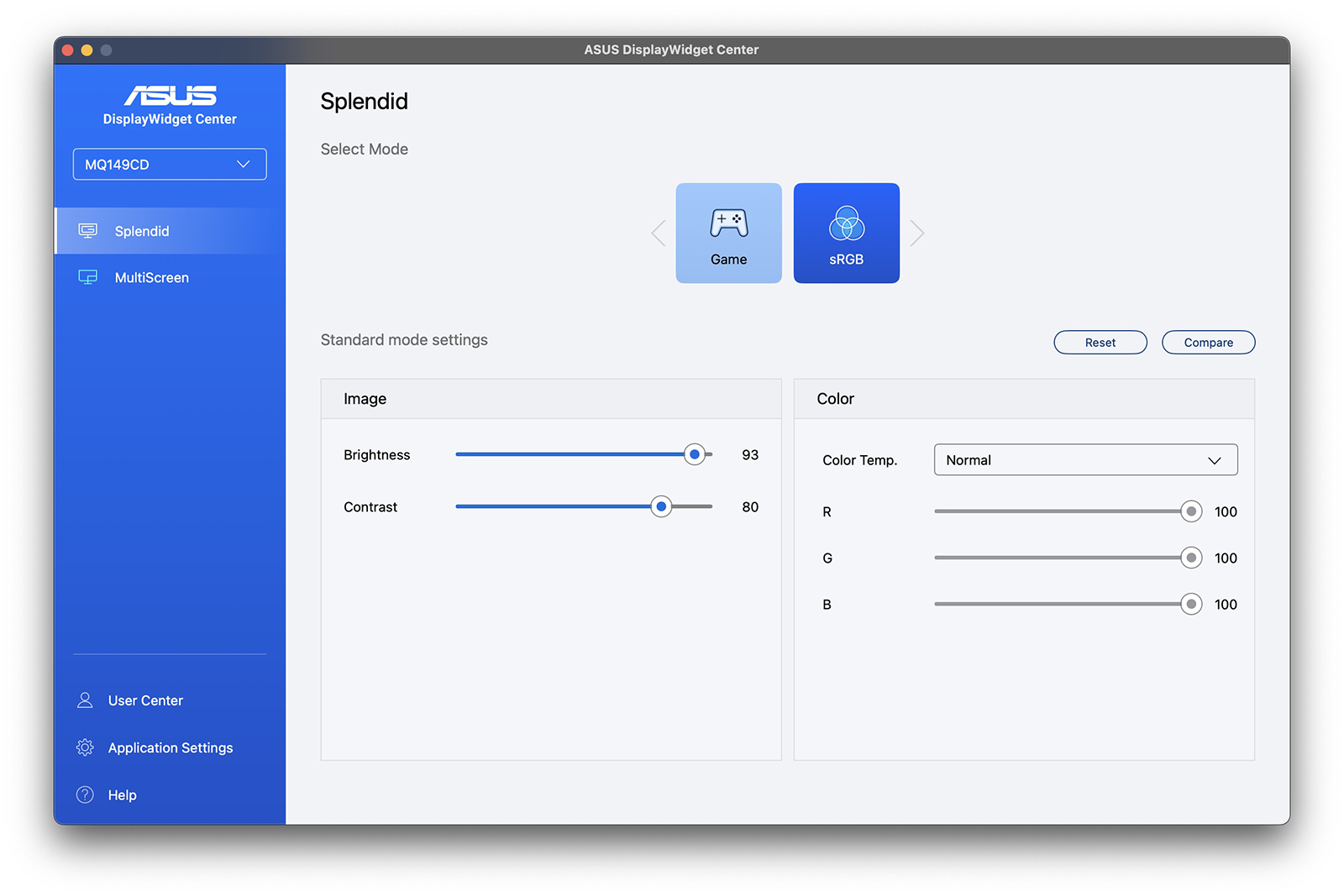Click the ASUS logo in the sidebar
The width and height of the screenshot is (1344, 896).
(171, 95)
